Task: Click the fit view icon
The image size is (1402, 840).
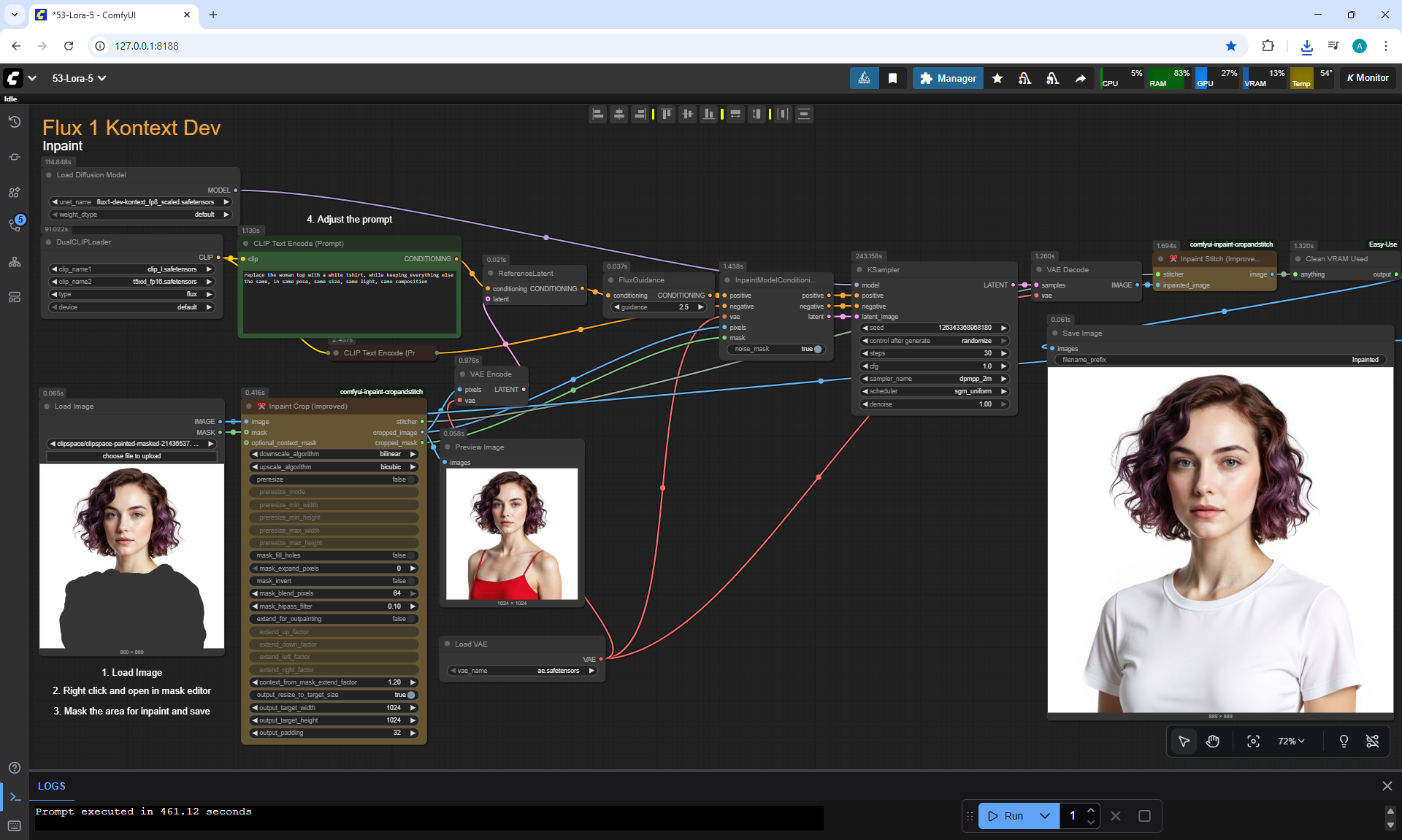Action: click(1253, 741)
